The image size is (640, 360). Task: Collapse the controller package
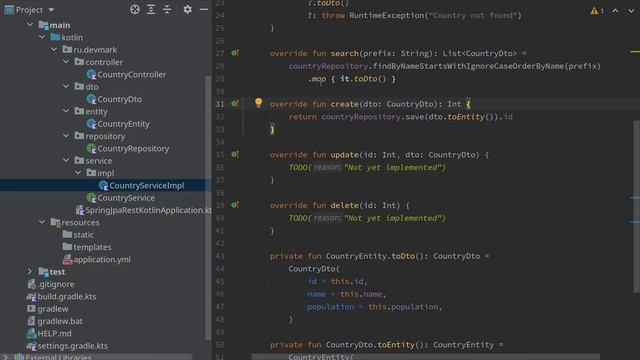[66, 62]
